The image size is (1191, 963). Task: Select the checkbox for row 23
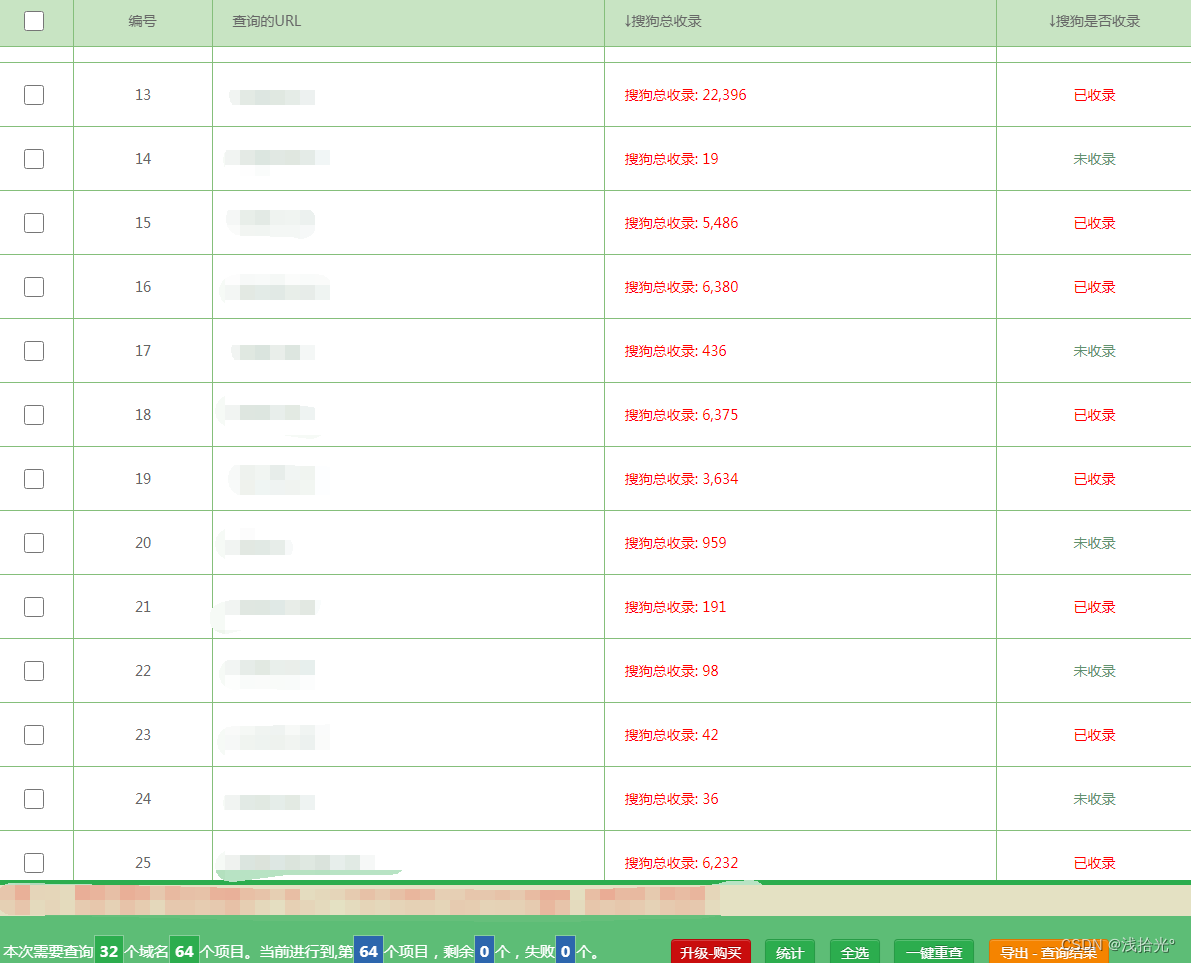click(x=34, y=735)
